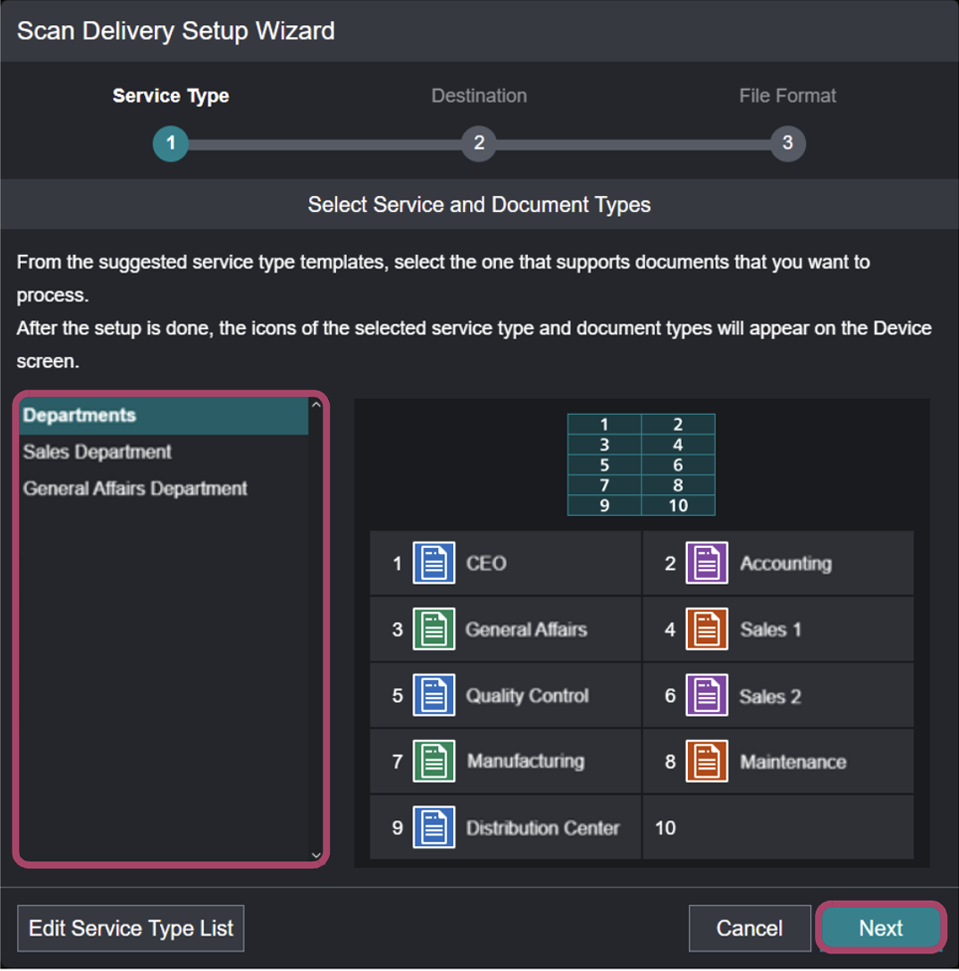The width and height of the screenshot is (959, 971).
Task: Click the General Affairs green document icon
Action: [x=435, y=628]
